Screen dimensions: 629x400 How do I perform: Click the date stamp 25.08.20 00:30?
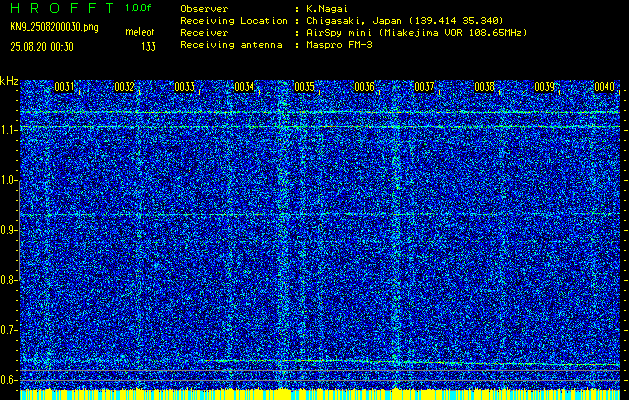pos(42,47)
